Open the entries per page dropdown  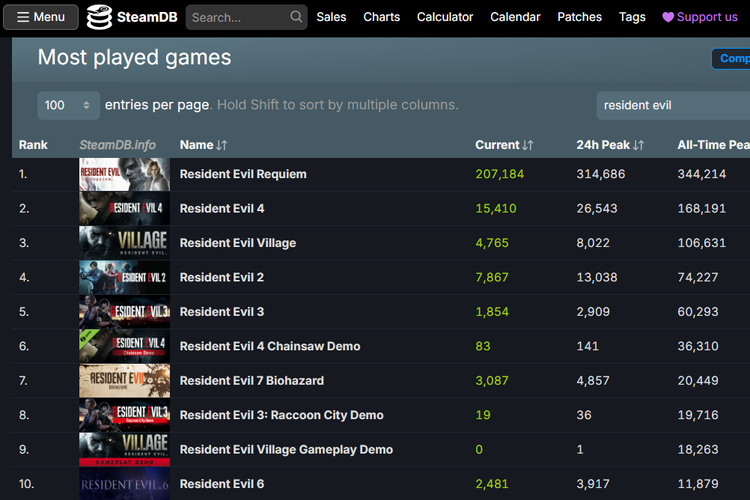(x=68, y=105)
